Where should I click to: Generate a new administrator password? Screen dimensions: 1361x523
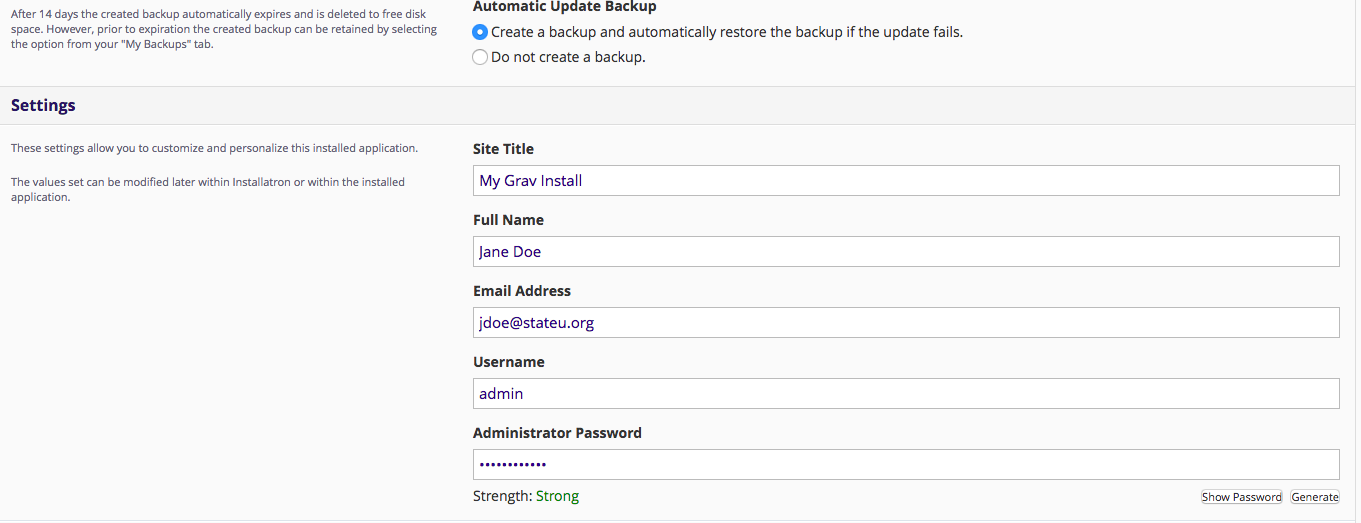[x=1315, y=497]
